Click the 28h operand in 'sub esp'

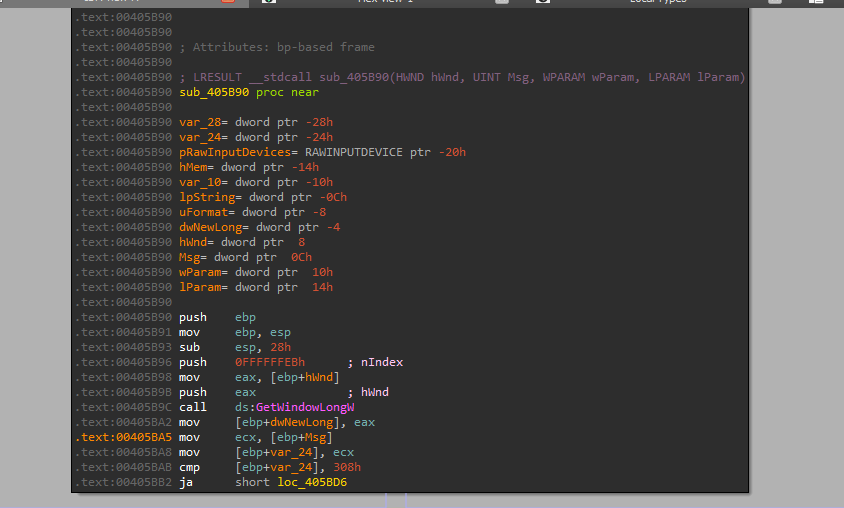(x=280, y=348)
